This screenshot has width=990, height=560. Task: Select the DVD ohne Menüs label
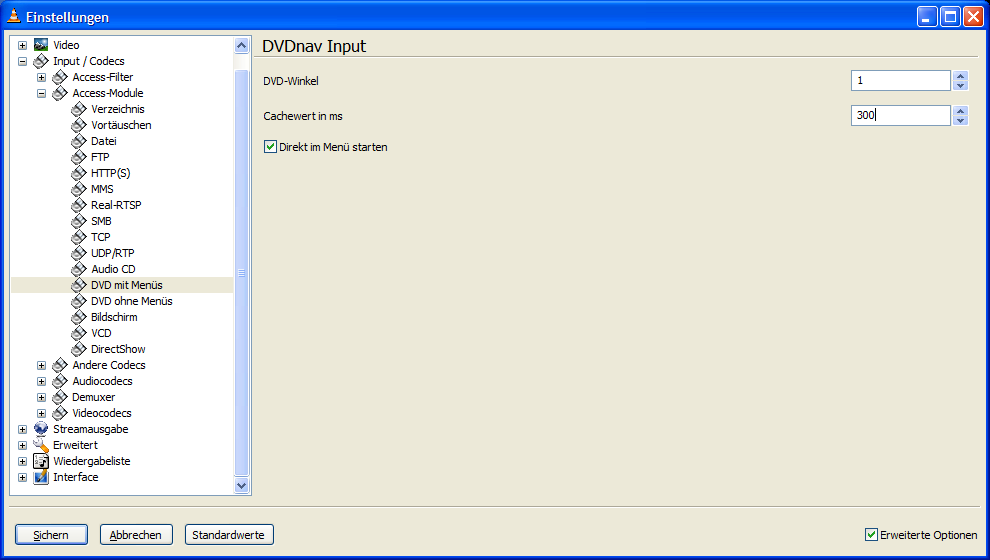point(131,301)
